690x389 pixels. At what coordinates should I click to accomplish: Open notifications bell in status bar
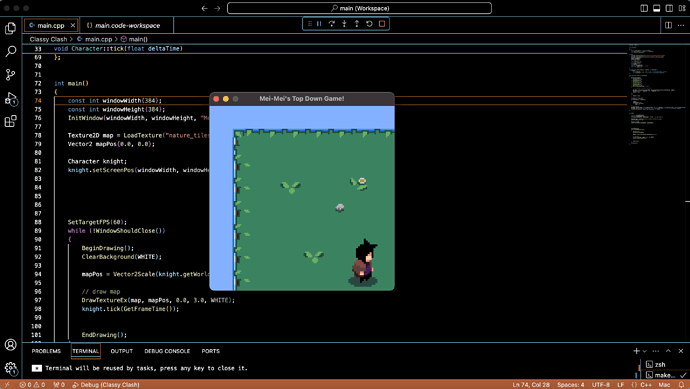pos(681,385)
